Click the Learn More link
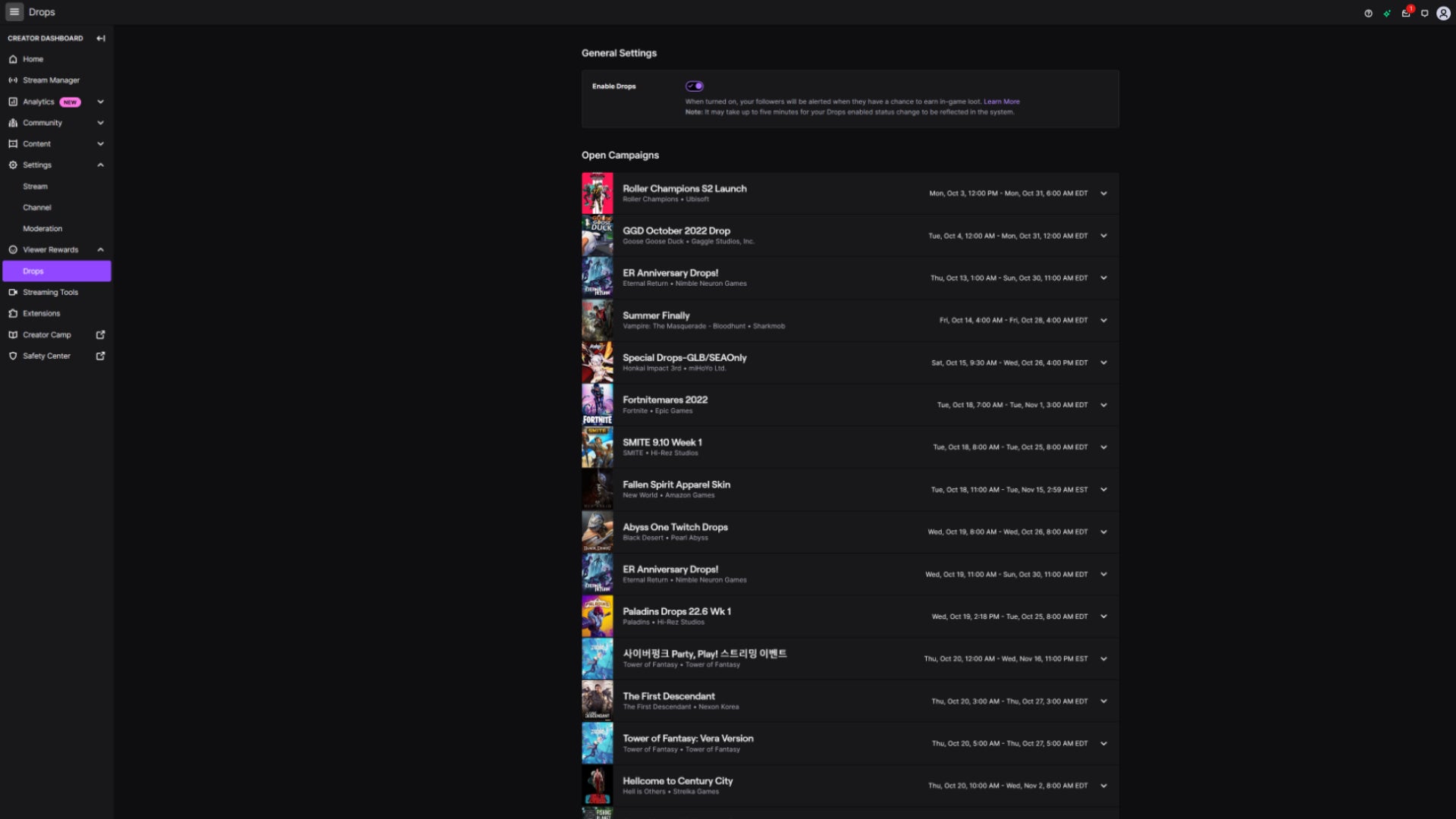The height and width of the screenshot is (819, 1456). click(1001, 101)
